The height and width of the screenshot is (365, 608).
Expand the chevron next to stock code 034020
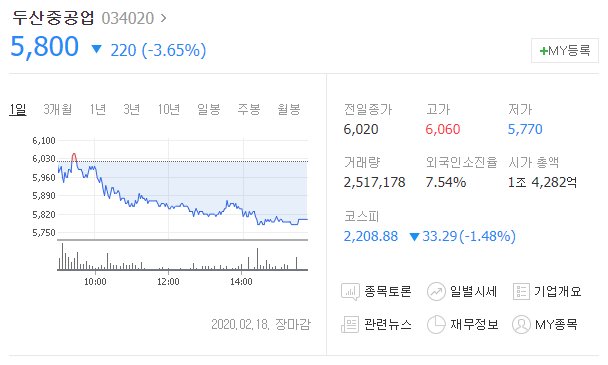coord(163,18)
